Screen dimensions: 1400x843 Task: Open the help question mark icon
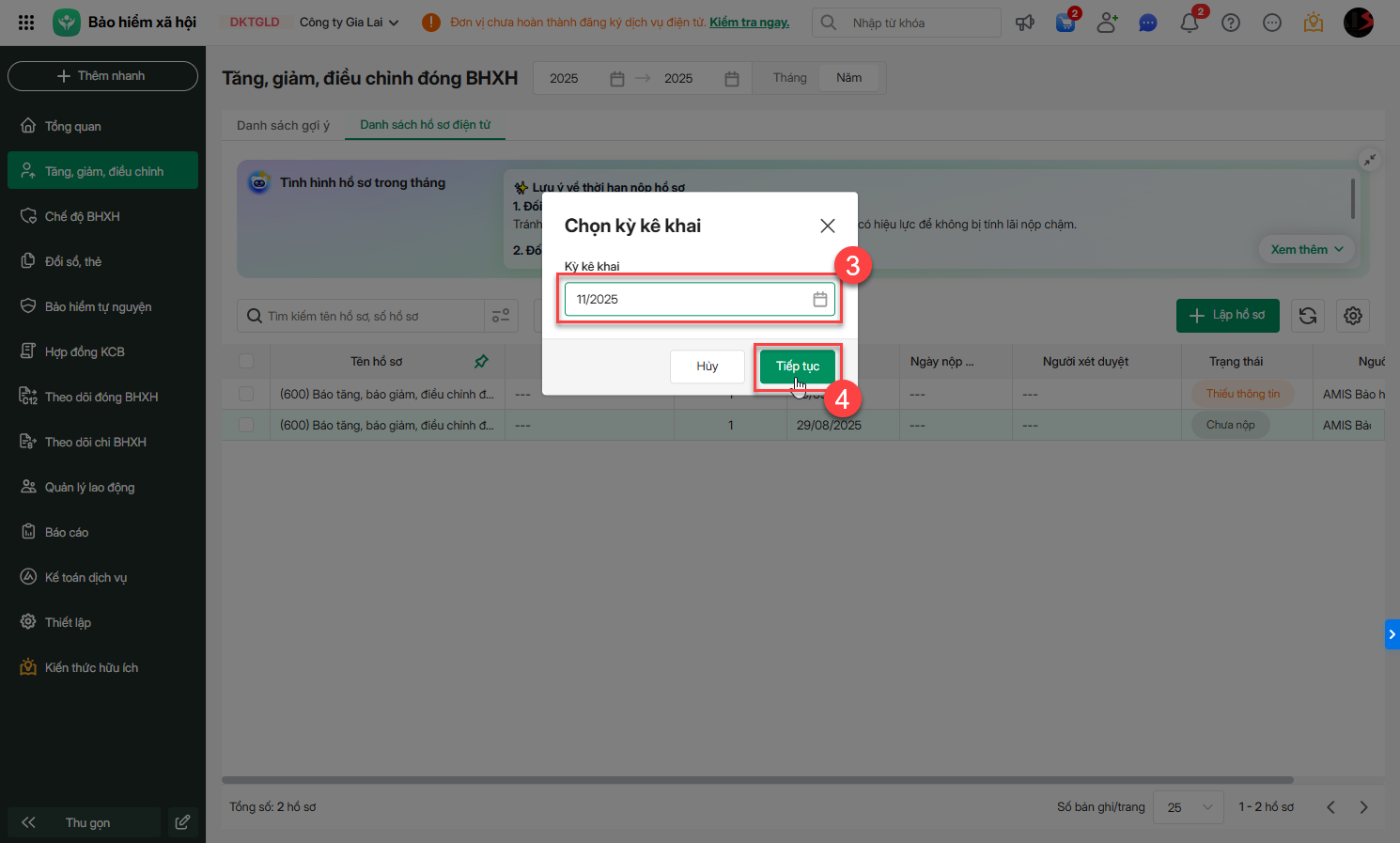coord(1230,23)
